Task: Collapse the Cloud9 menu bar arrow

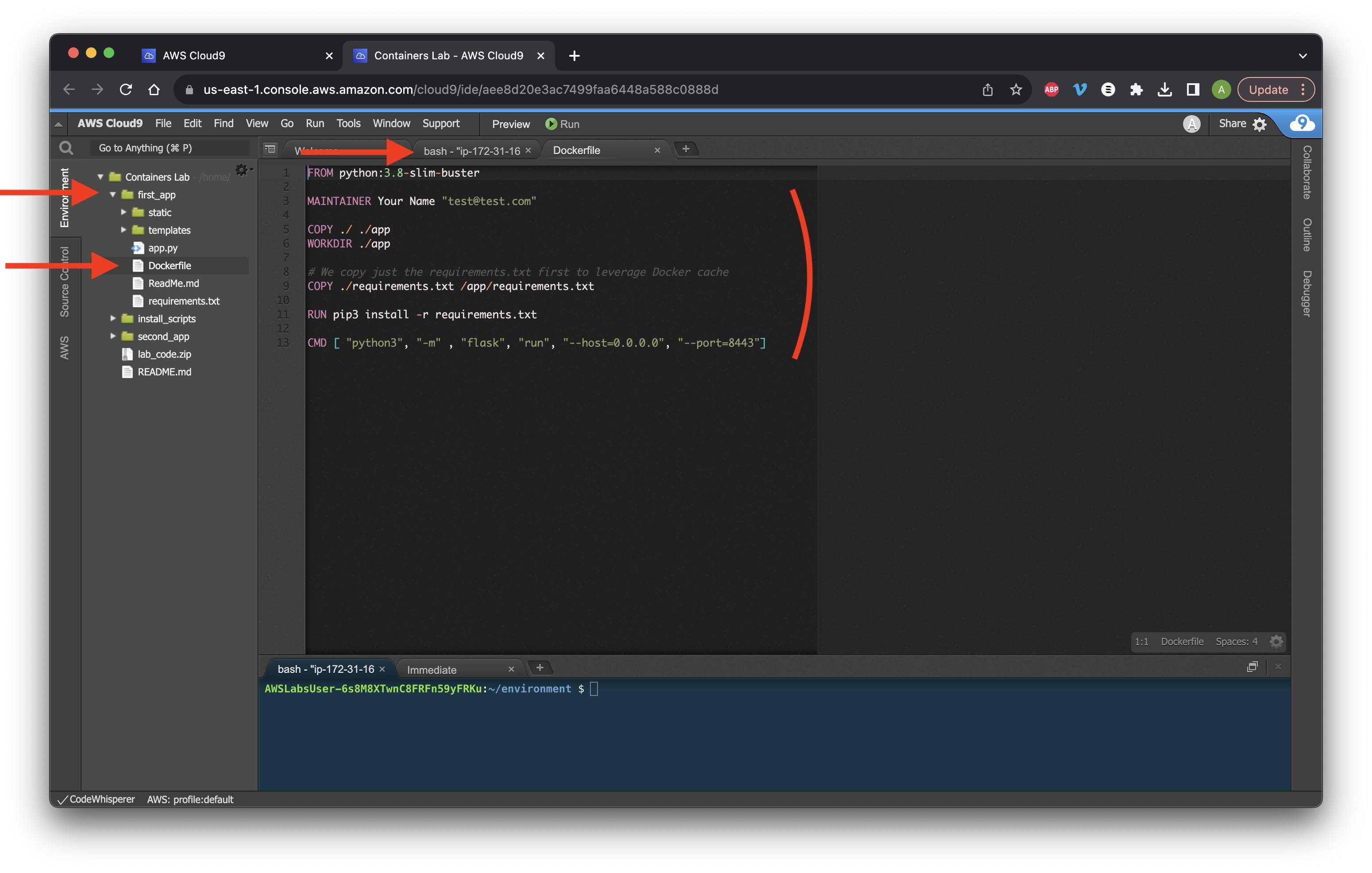Action: coord(58,124)
